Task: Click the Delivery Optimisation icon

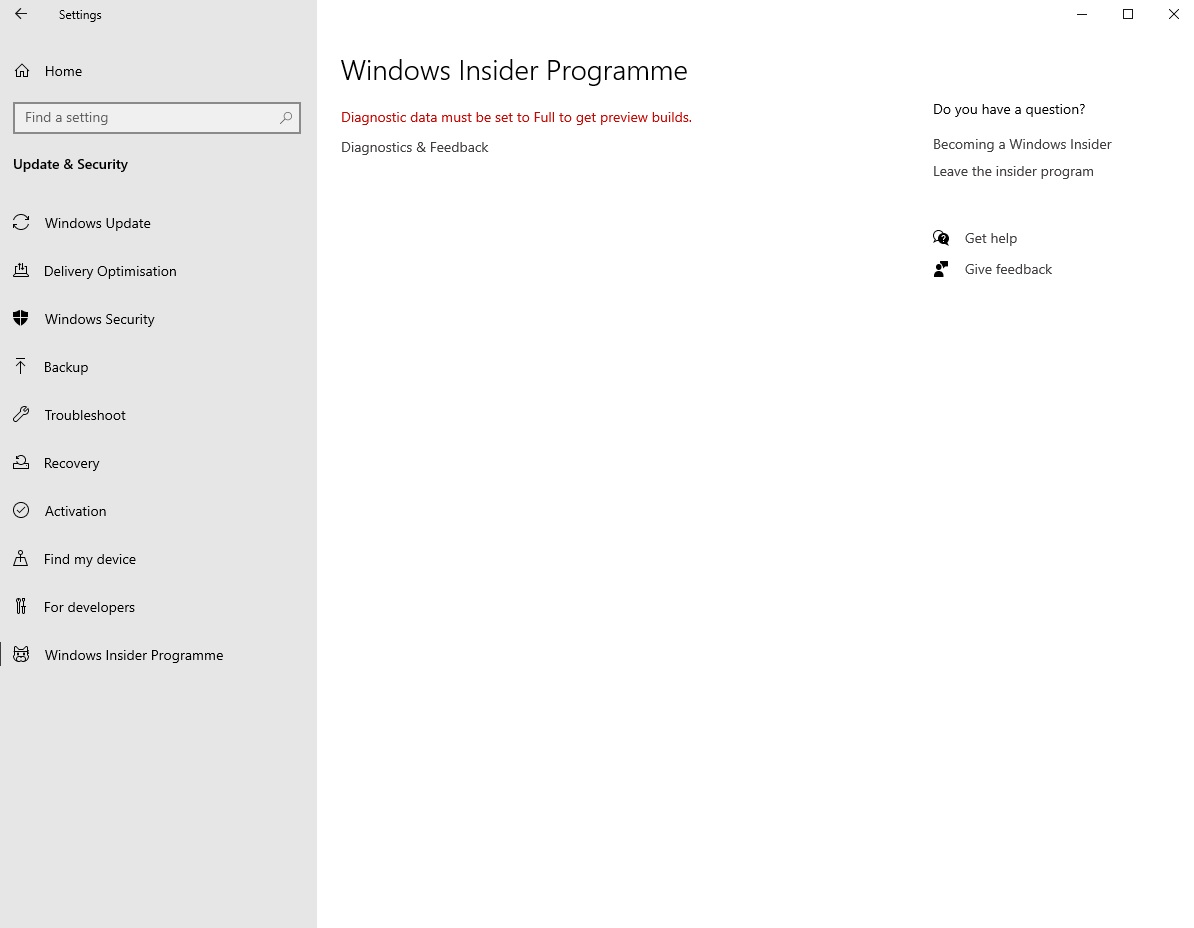Action: (21, 270)
